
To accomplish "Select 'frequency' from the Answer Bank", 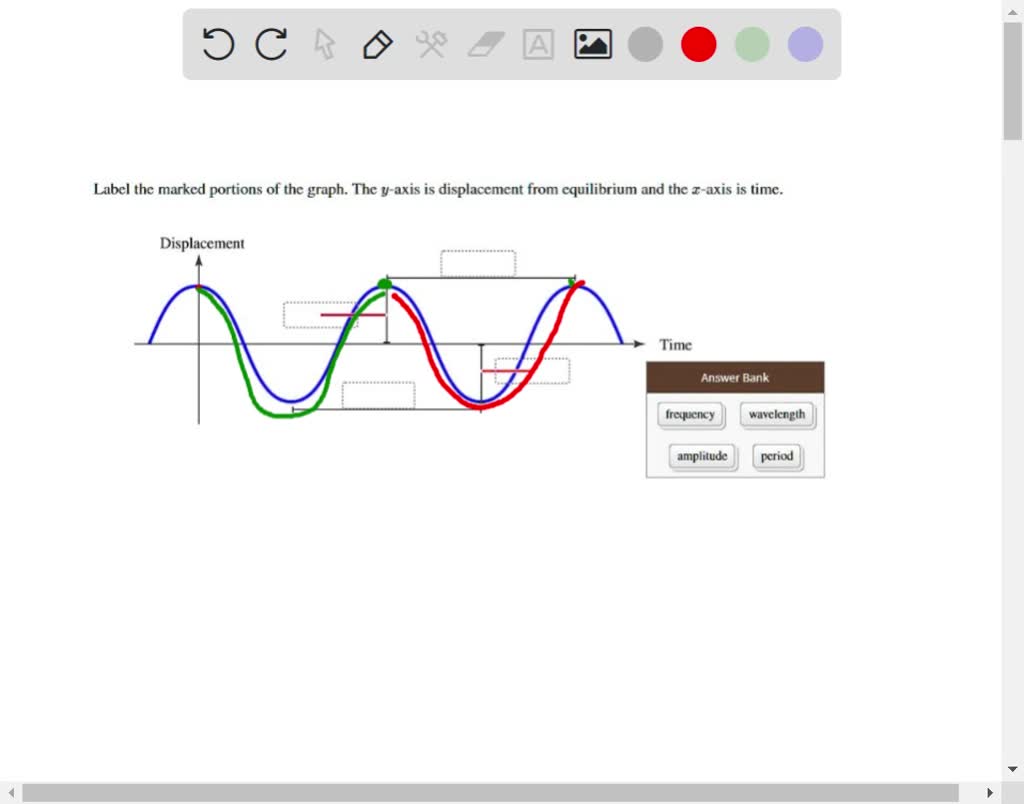I will pos(690,415).
